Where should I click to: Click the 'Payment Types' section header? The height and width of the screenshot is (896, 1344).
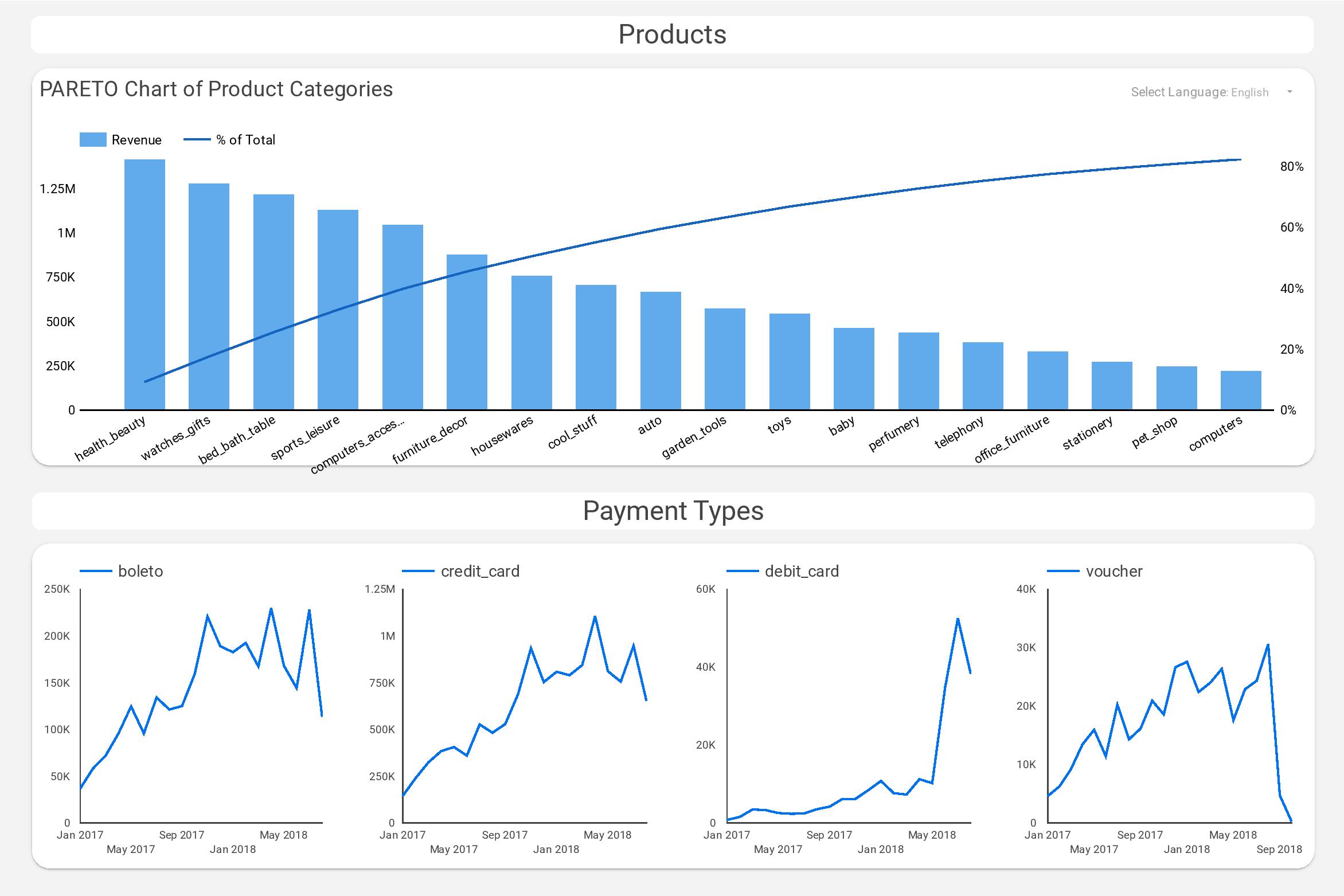(x=674, y=511)
